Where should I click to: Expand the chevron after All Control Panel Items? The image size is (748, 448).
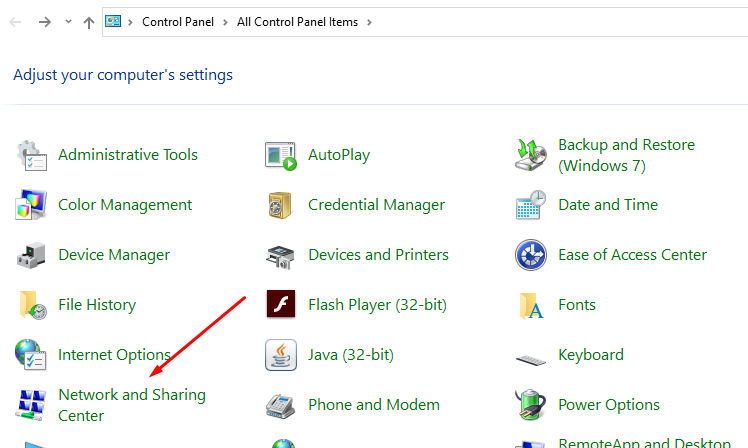(368, 22)
